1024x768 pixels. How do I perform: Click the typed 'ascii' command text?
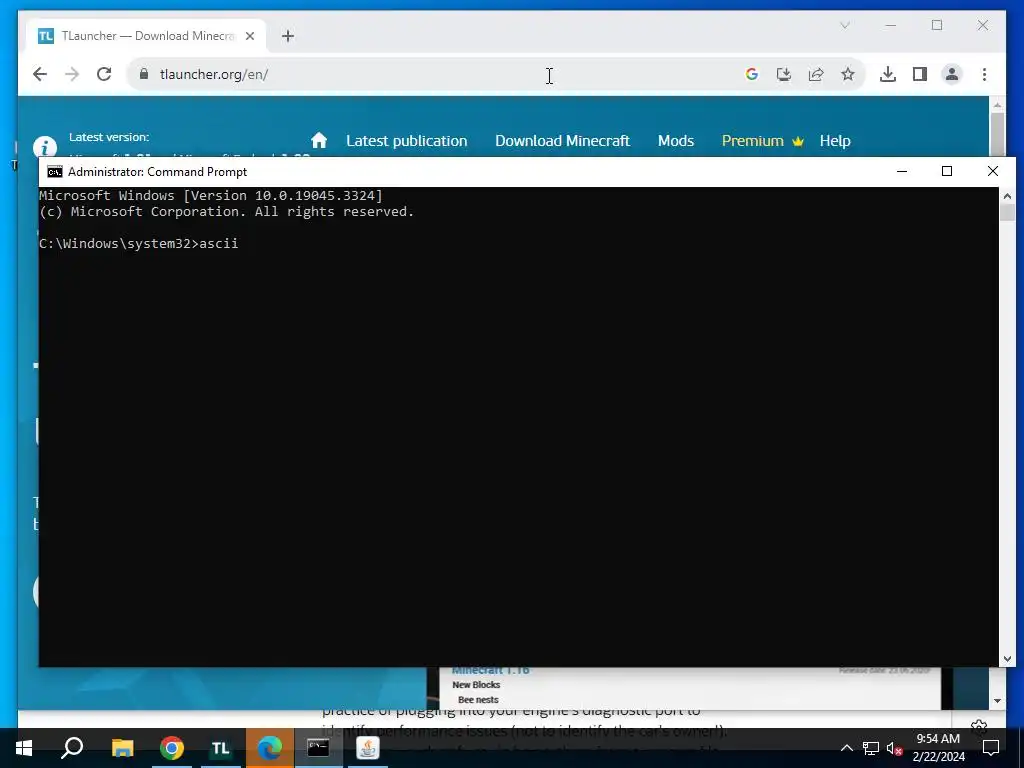coord(219,244)
